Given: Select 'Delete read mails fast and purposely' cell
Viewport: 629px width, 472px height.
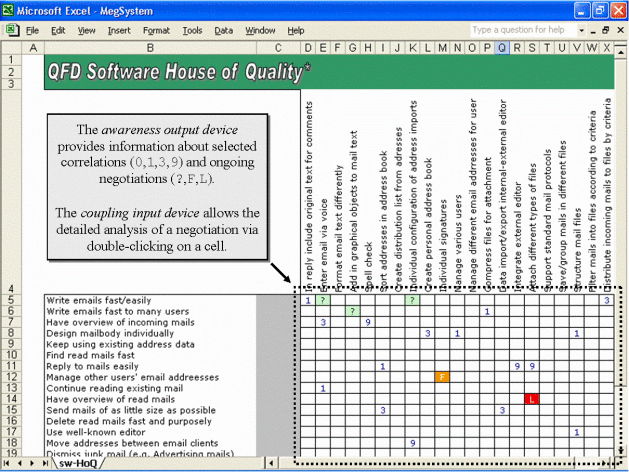Looking at the screenshot, I should click(x=150, y=421).
